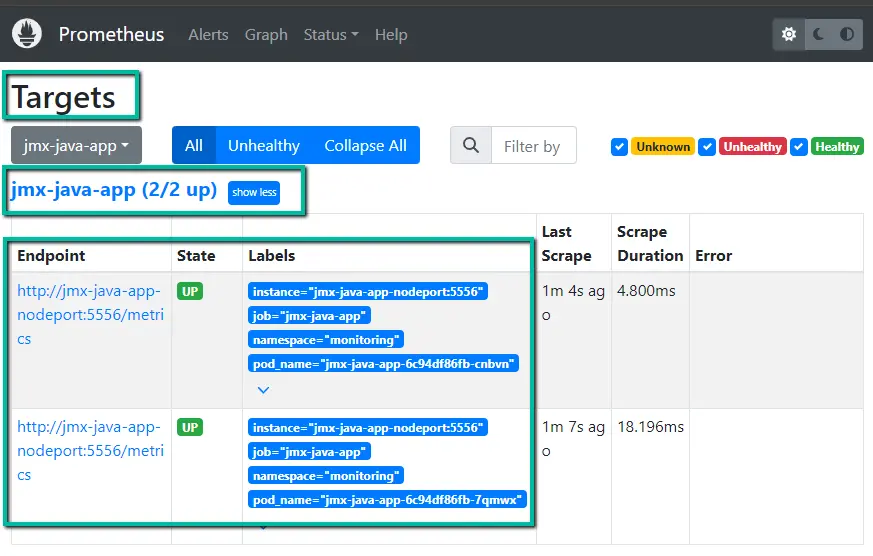Open the Status dropdown menu
Viewport: 873px width, 556px height.
tap(330, 34)
